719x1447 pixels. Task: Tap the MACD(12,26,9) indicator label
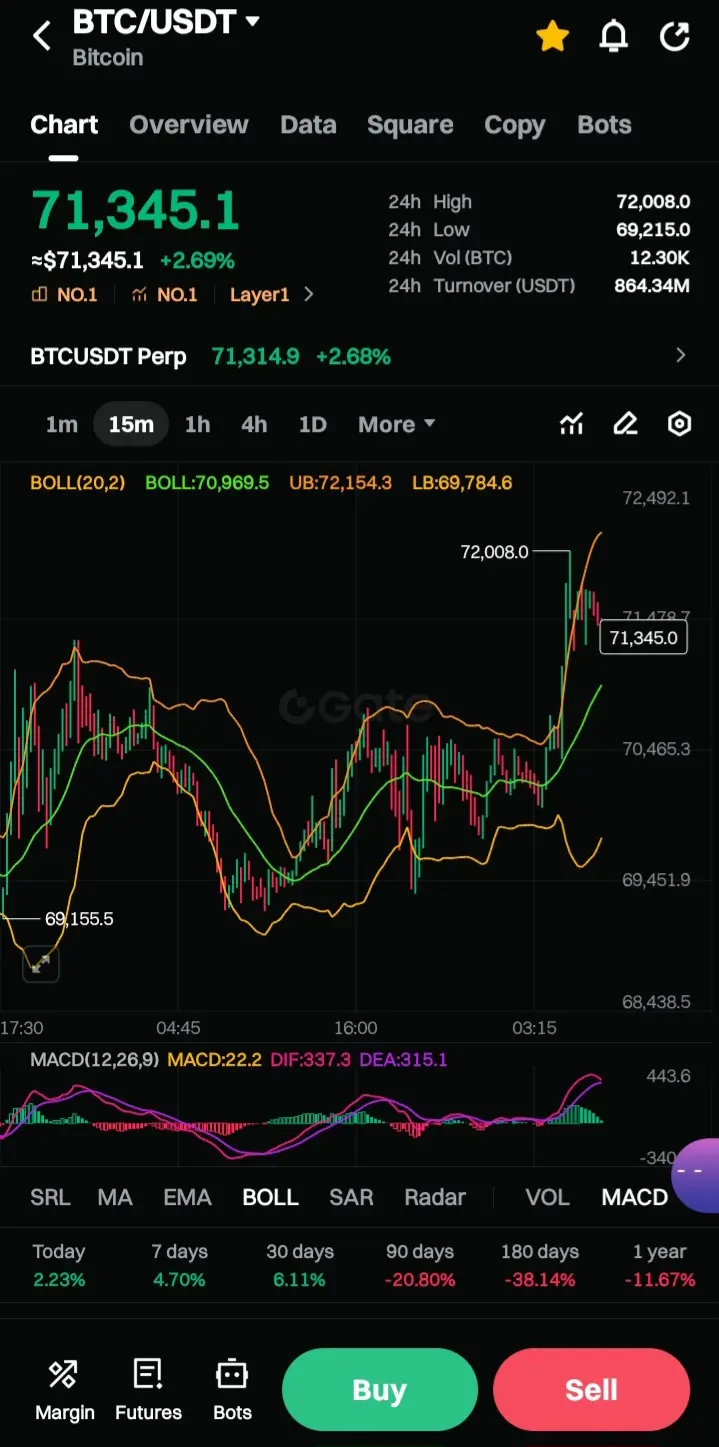94,1060
